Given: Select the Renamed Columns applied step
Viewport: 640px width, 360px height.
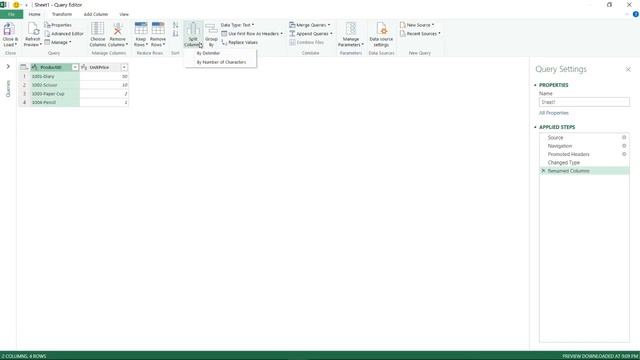Looking at the screenshot, I should point(584,171).
